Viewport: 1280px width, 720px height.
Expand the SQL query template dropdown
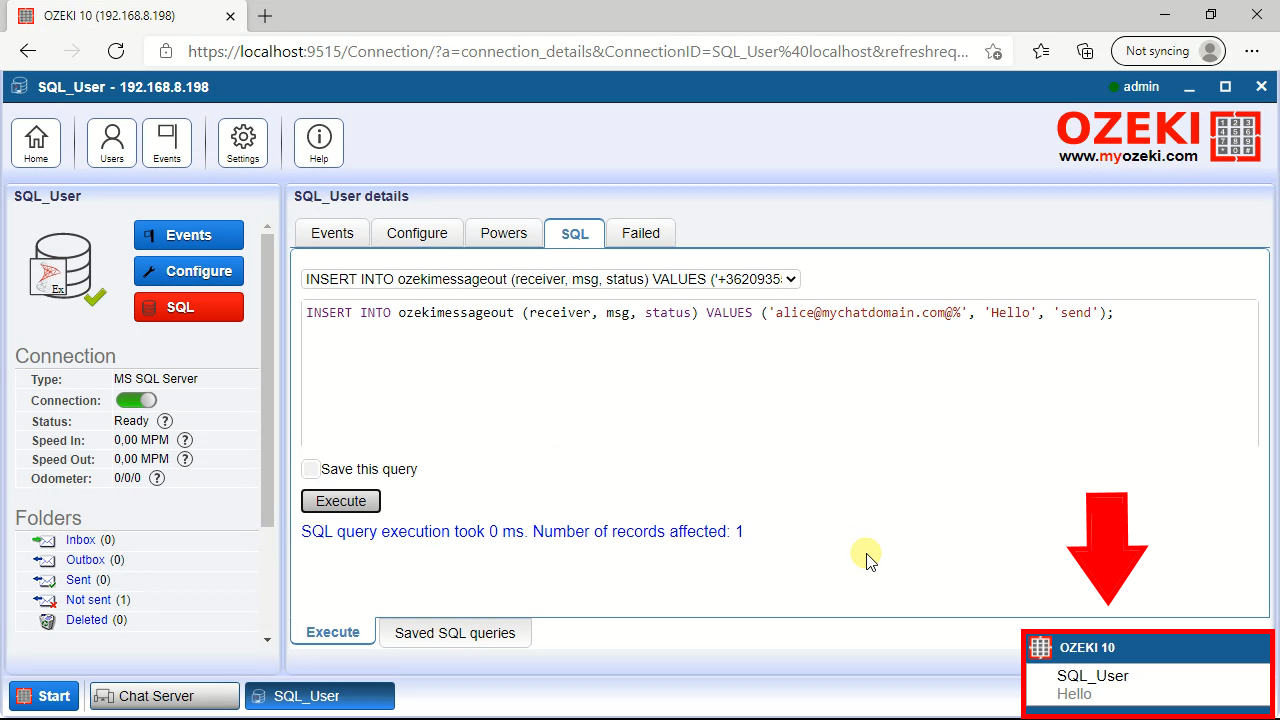click(x=551, y=279)
